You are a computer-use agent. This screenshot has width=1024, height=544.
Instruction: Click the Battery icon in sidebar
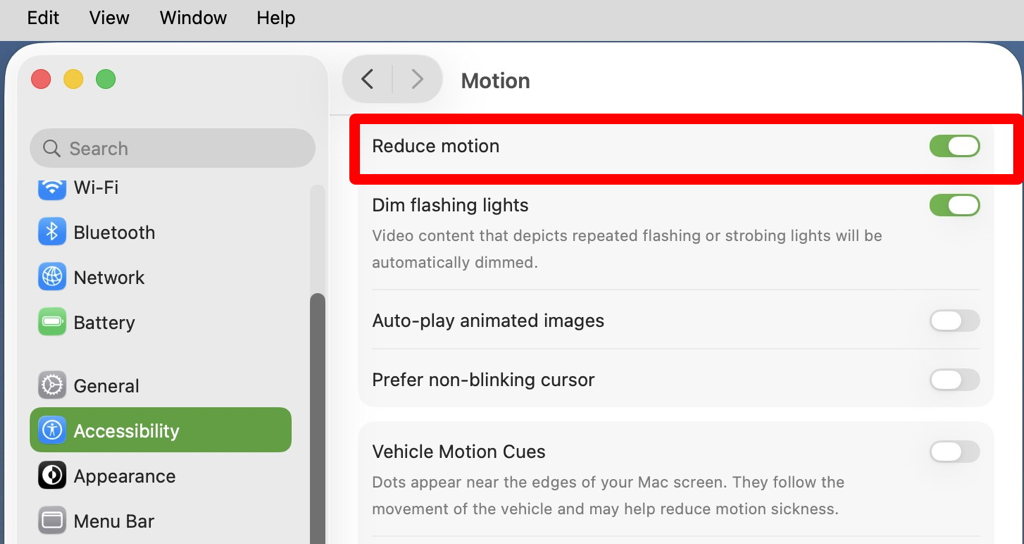[52, 322]
